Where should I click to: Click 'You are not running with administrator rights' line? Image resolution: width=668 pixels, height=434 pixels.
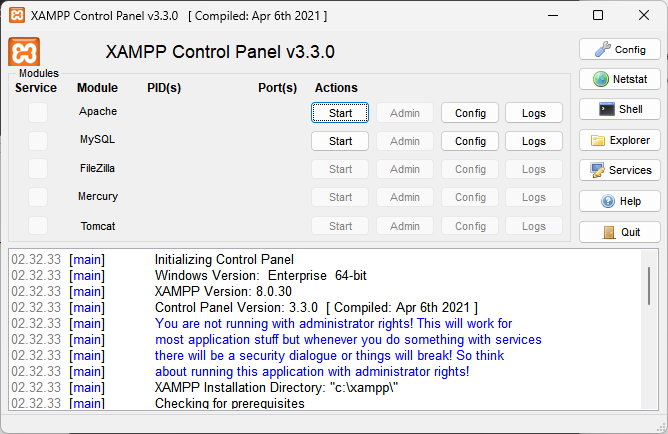tap(333, 323)
